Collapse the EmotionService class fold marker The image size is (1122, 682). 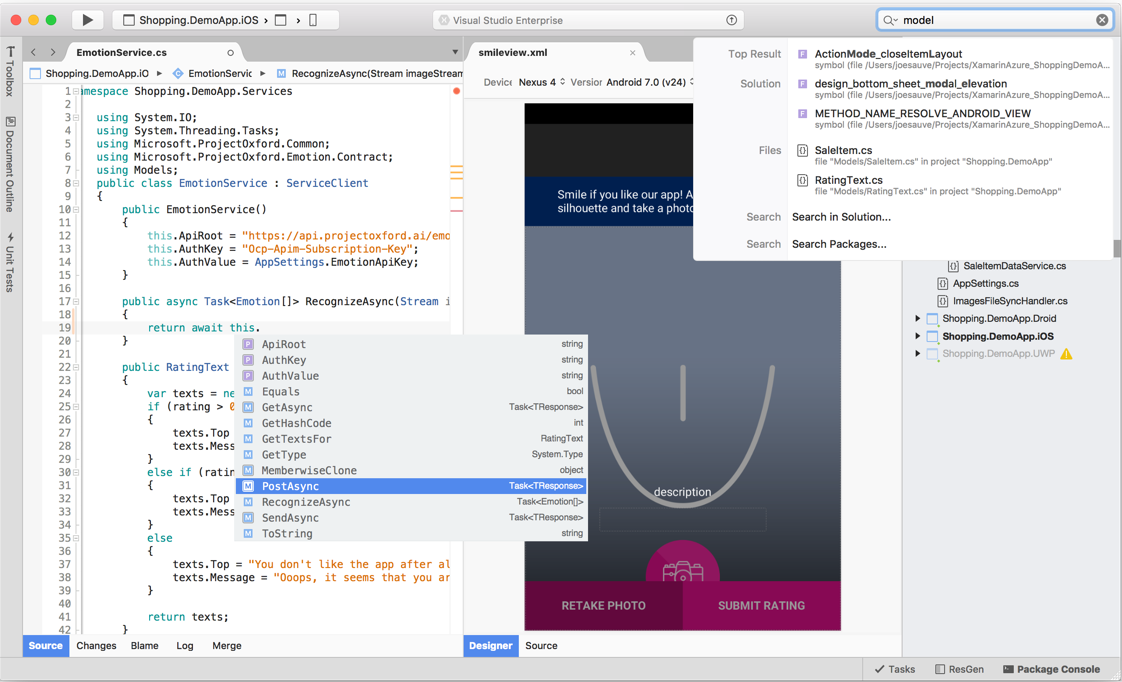coord(76,183)
